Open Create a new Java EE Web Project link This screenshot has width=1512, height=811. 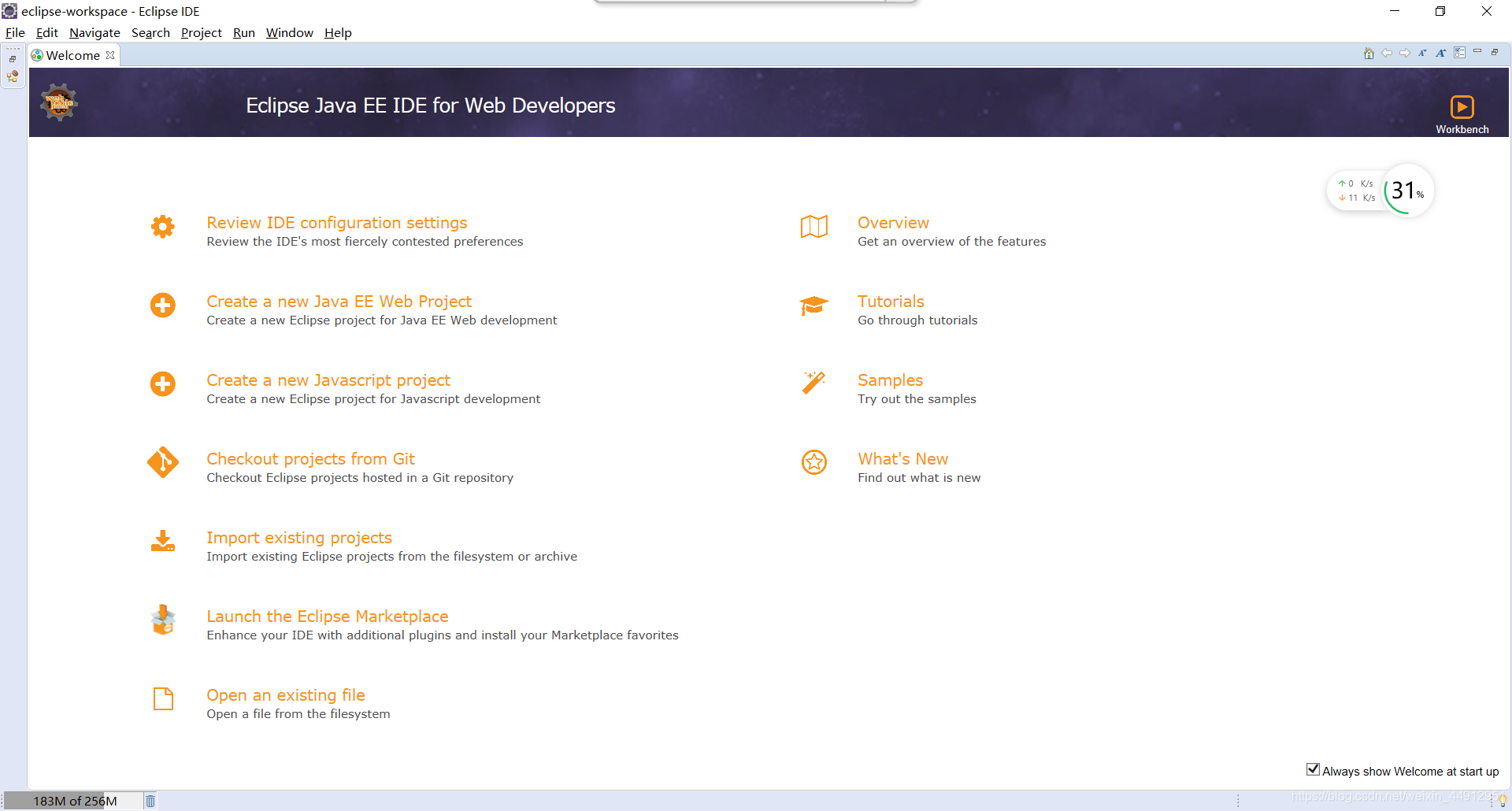click(339, 302)
